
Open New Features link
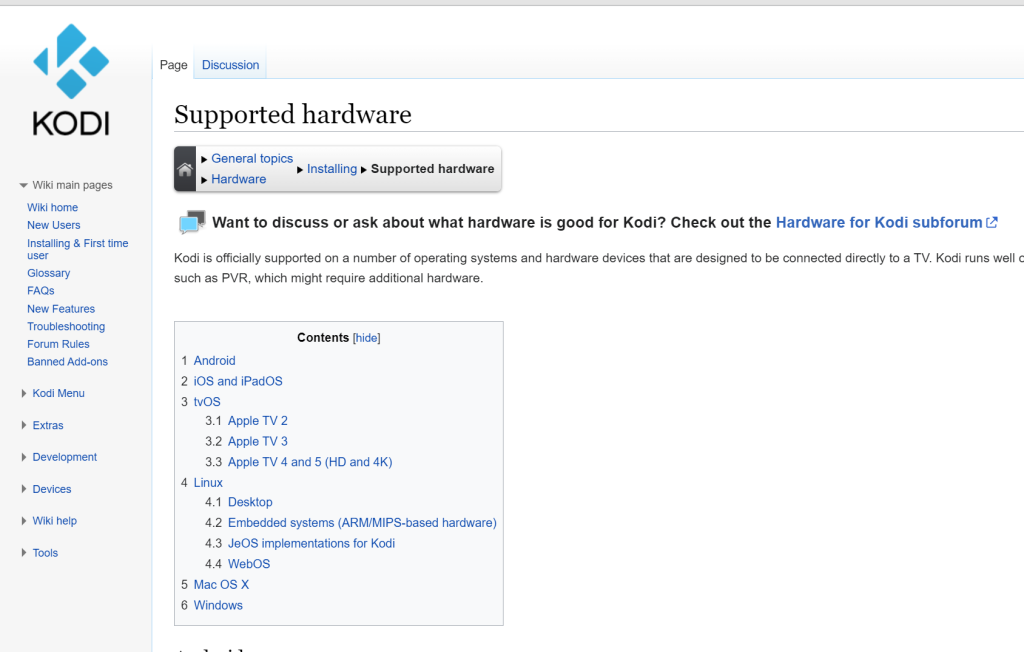tap(61, 309)
